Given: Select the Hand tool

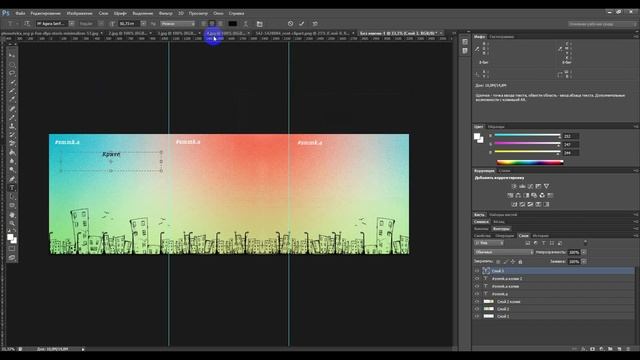Looking at the screenshot, I should coord(12,215).
